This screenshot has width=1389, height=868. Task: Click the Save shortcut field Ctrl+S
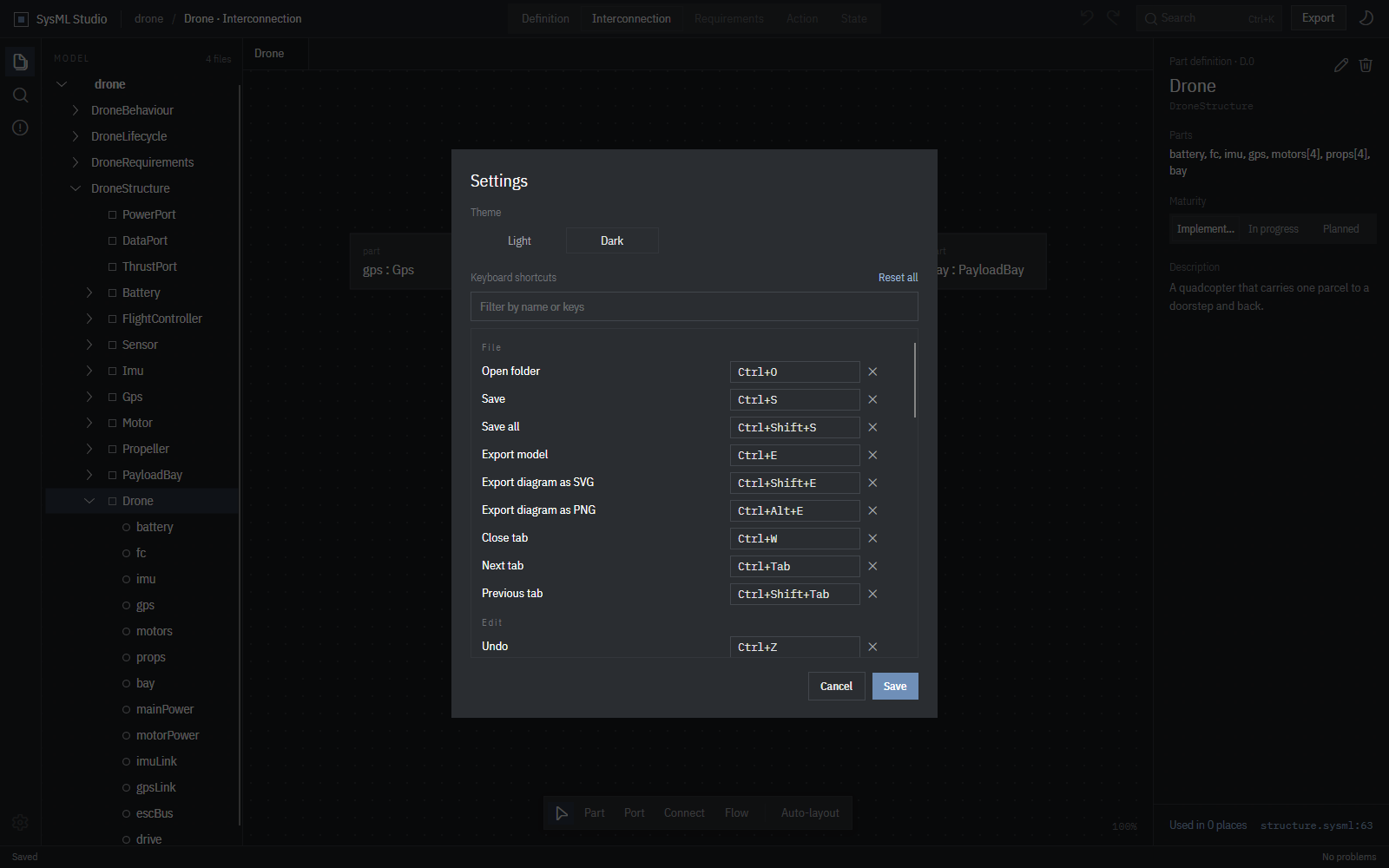794,399
